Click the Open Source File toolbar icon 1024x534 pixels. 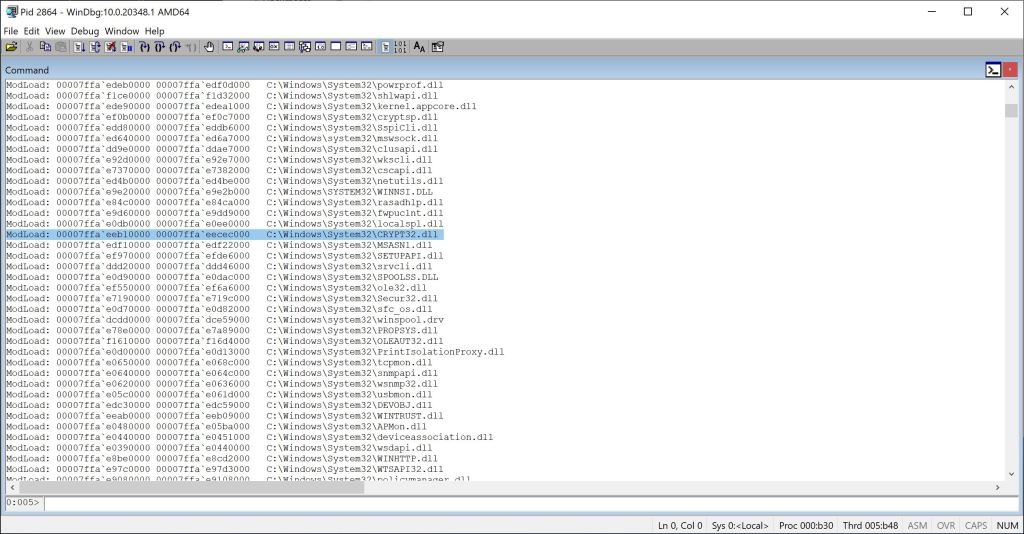11,47
